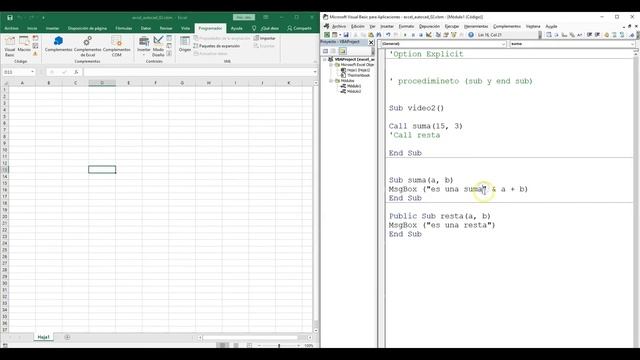640x360 pixels.
Task: Open the Ejecutar menu in VBA editor
Action: 452,26
